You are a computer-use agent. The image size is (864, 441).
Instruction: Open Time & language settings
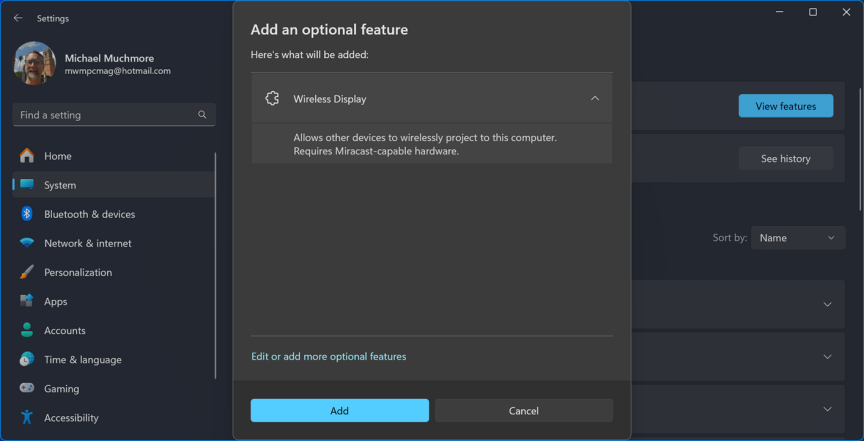pyautogui.click(x=114, y=359)
